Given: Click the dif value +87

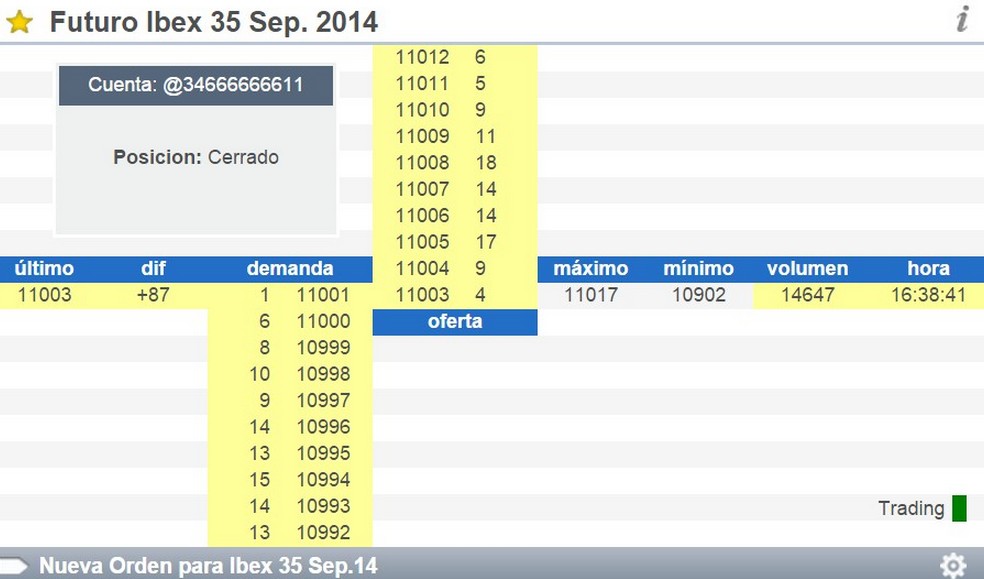Looking at the screenshot, I should pyautogui.click(x=153, y=295).
